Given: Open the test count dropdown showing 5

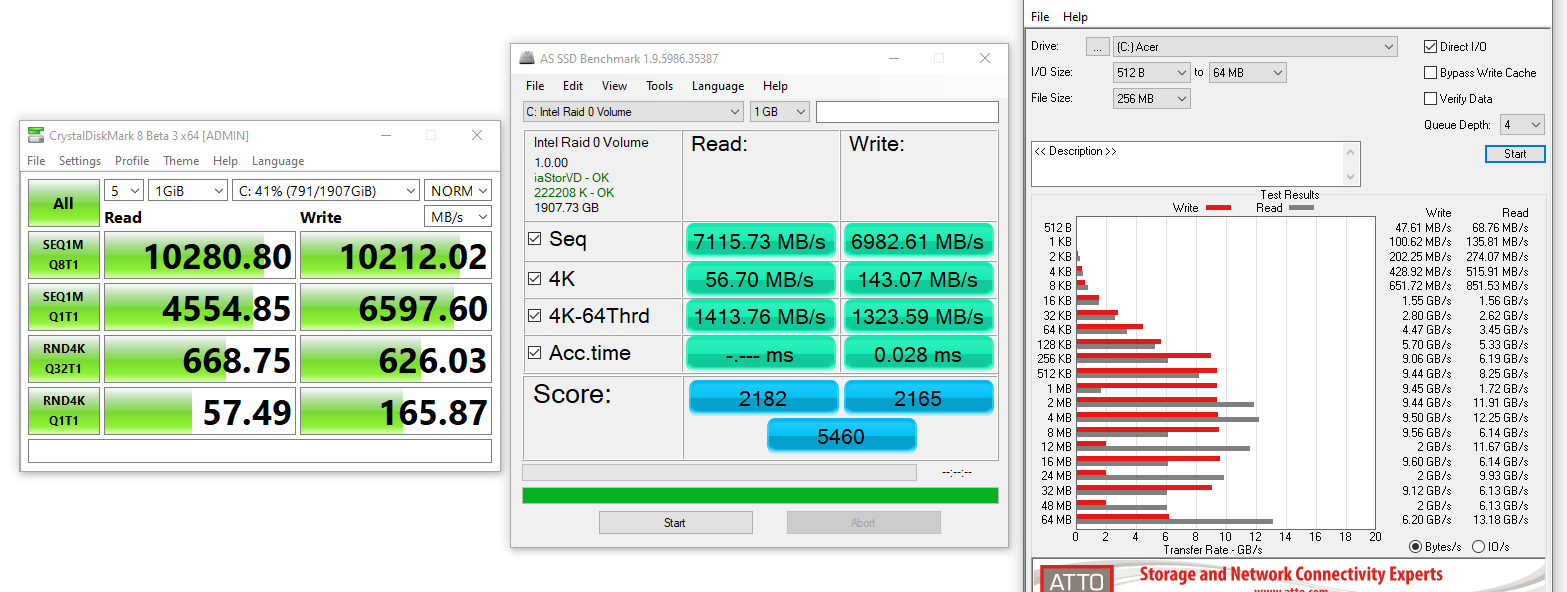Looking at the screenshot, I should click(123, 190).
